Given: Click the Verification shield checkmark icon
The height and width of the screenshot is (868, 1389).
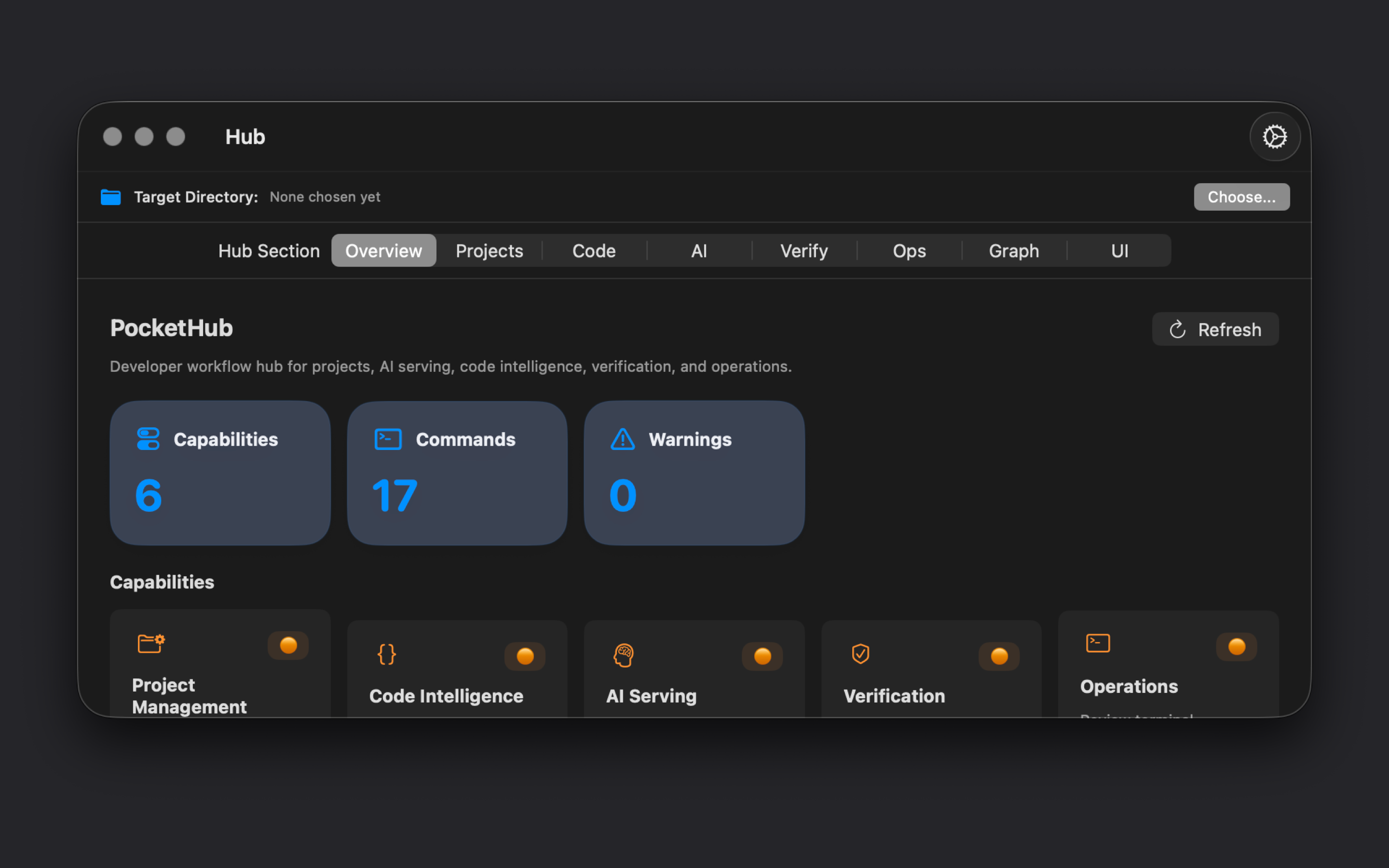Looking at the screenshot, I should (860, 653).
